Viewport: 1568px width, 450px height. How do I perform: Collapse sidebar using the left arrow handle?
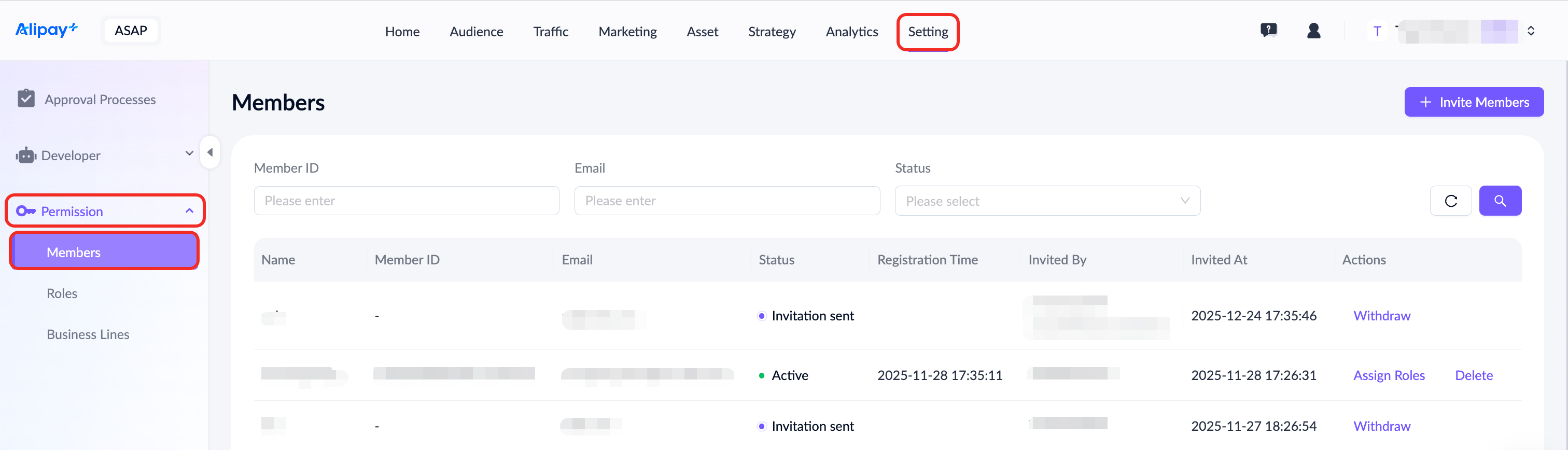[x=210, y=152]
